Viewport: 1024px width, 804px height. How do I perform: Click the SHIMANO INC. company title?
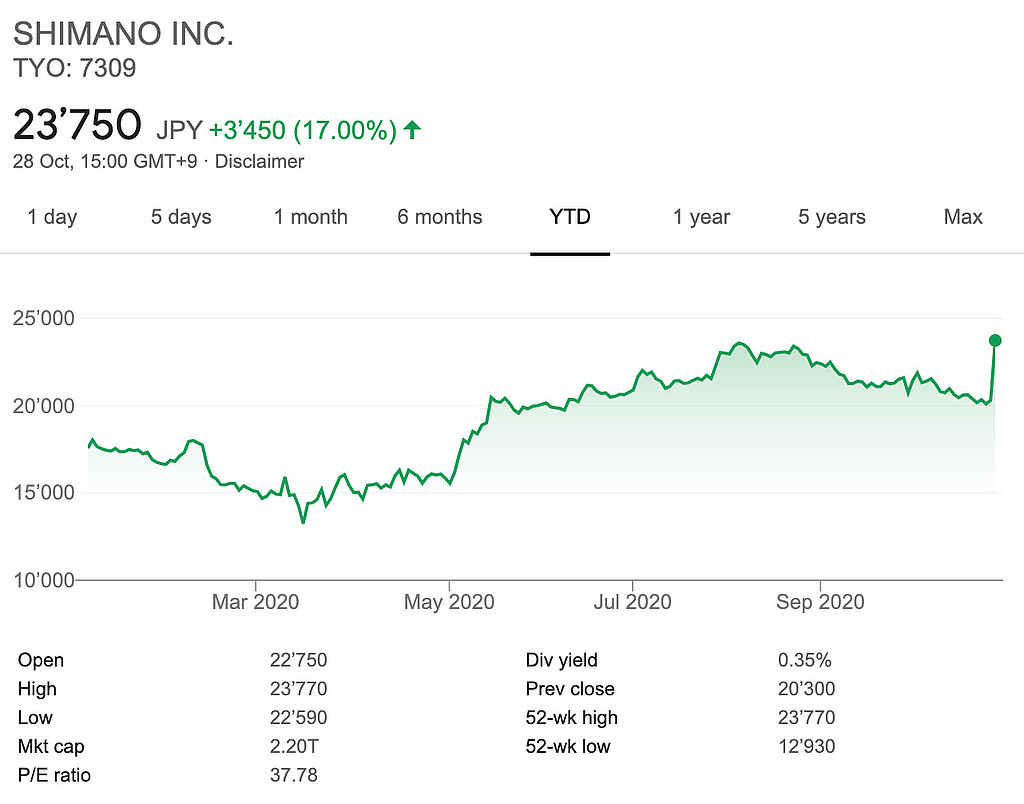123,34
